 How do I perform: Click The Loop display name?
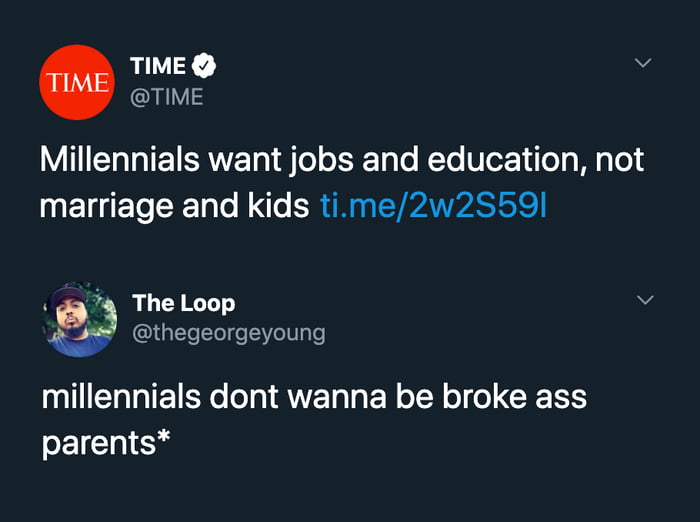click(183, 302)
